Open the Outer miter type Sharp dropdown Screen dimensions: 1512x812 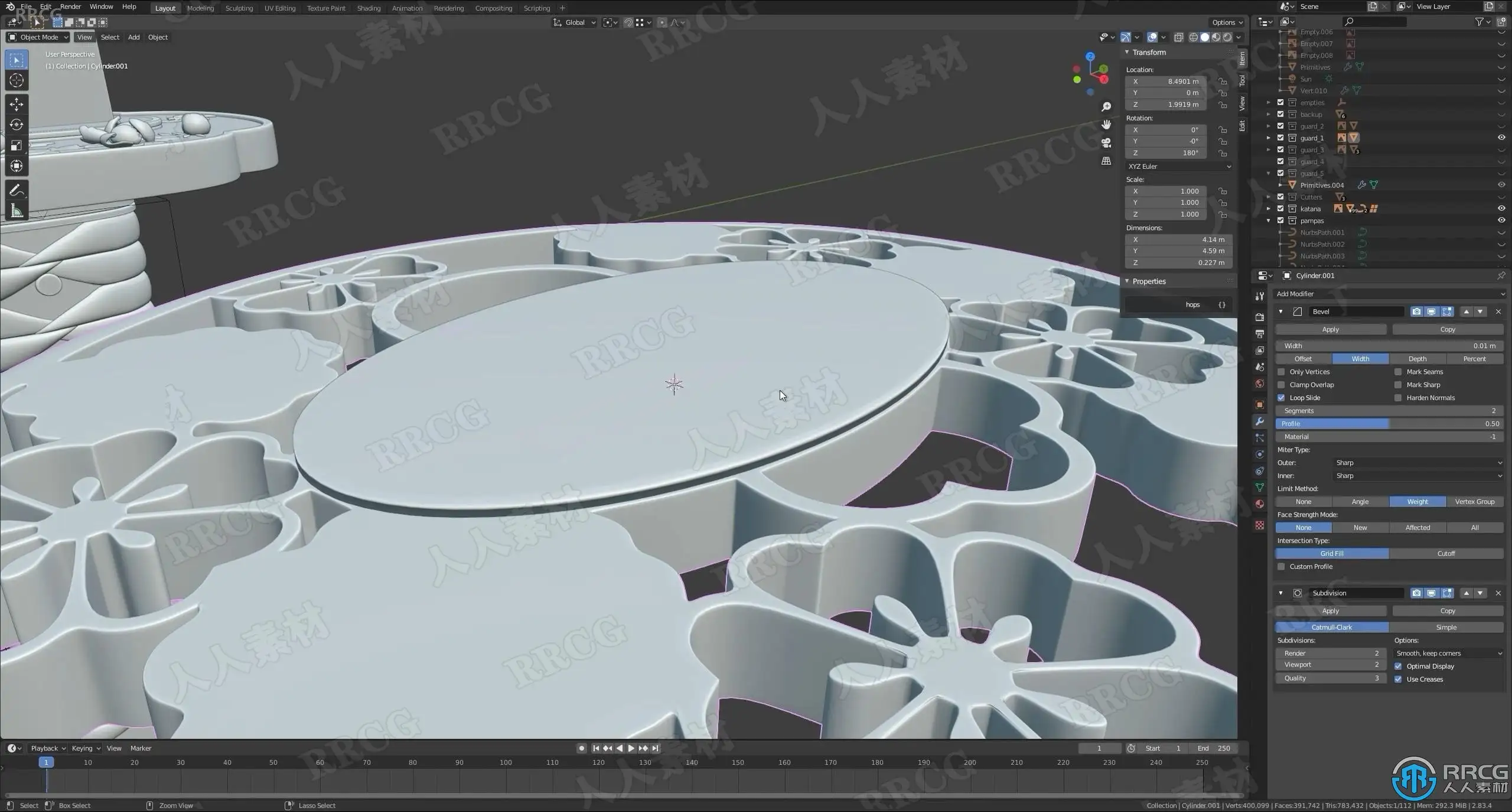1417,463
